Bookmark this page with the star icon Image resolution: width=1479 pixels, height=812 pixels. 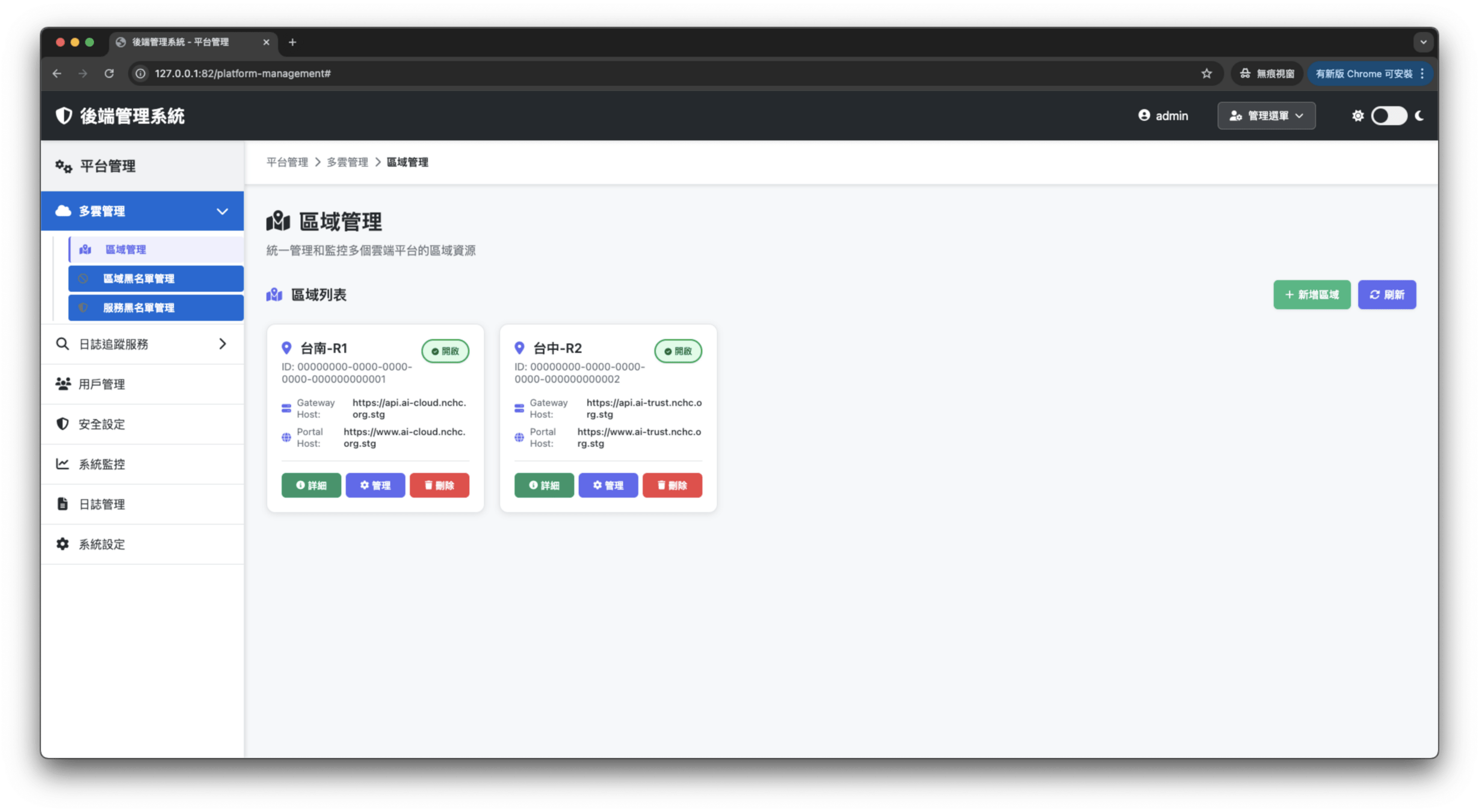coord(1206,73)
